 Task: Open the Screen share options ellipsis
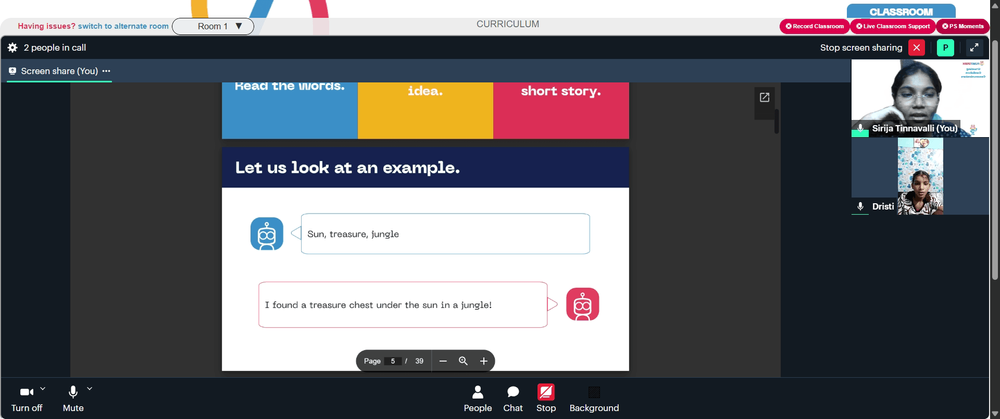click(106, 71)
